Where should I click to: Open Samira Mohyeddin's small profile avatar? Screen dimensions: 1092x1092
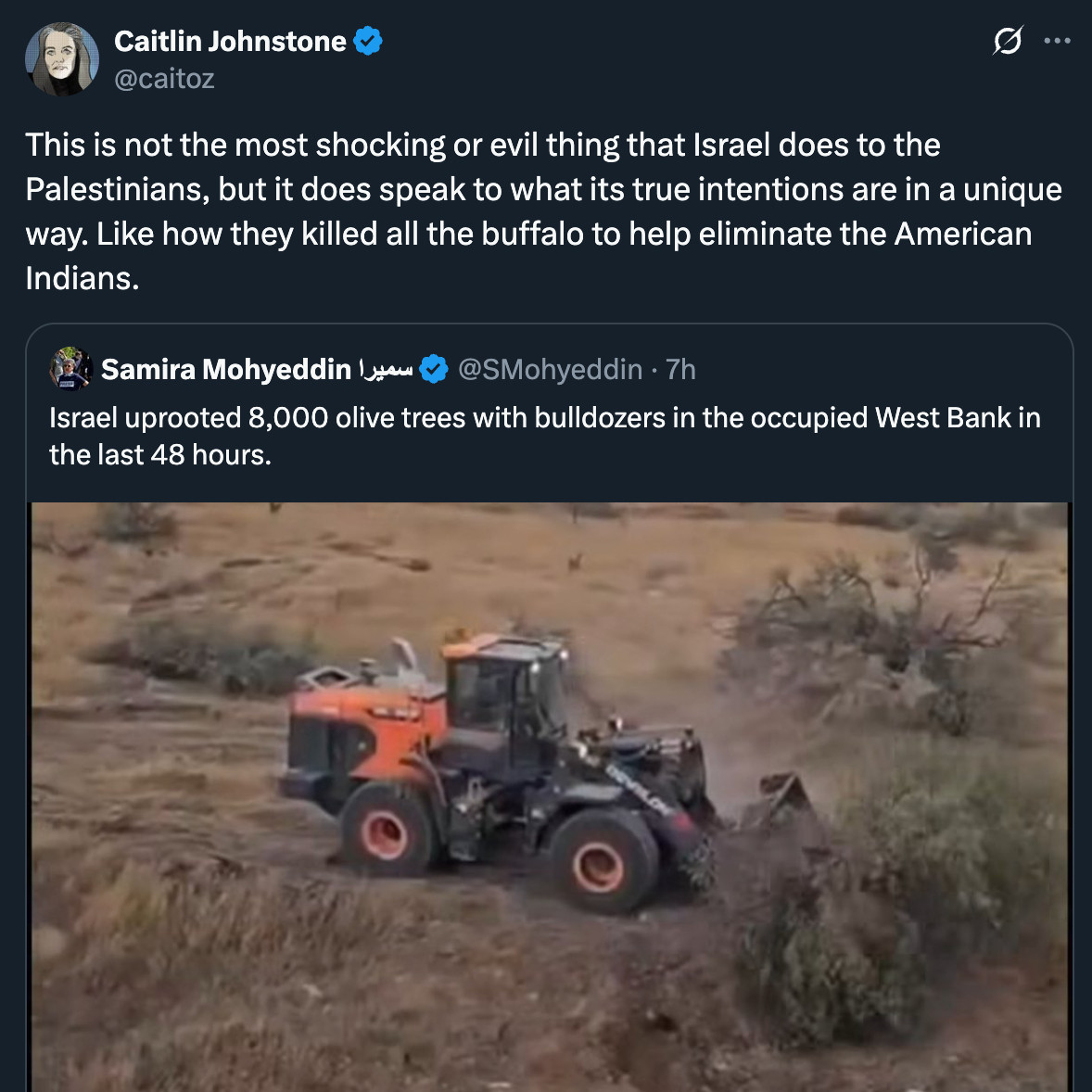pyautogui.click(x=71, y=368)
